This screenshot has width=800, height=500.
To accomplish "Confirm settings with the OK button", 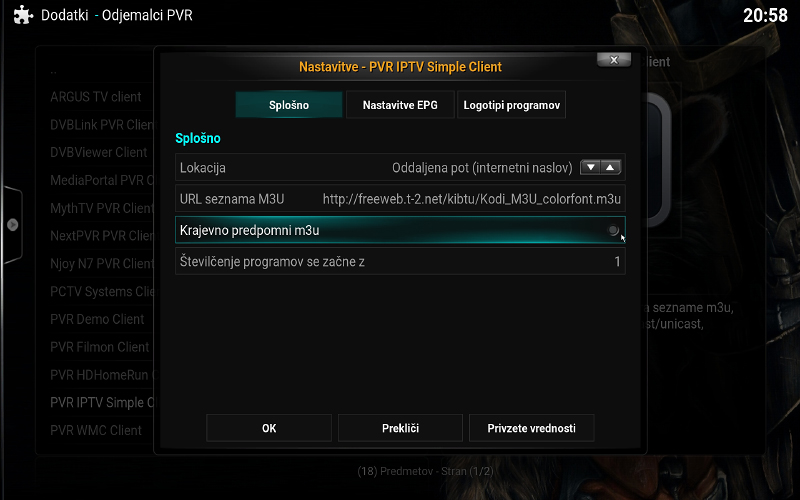I will pyautogui.click(x=269, y=428).
